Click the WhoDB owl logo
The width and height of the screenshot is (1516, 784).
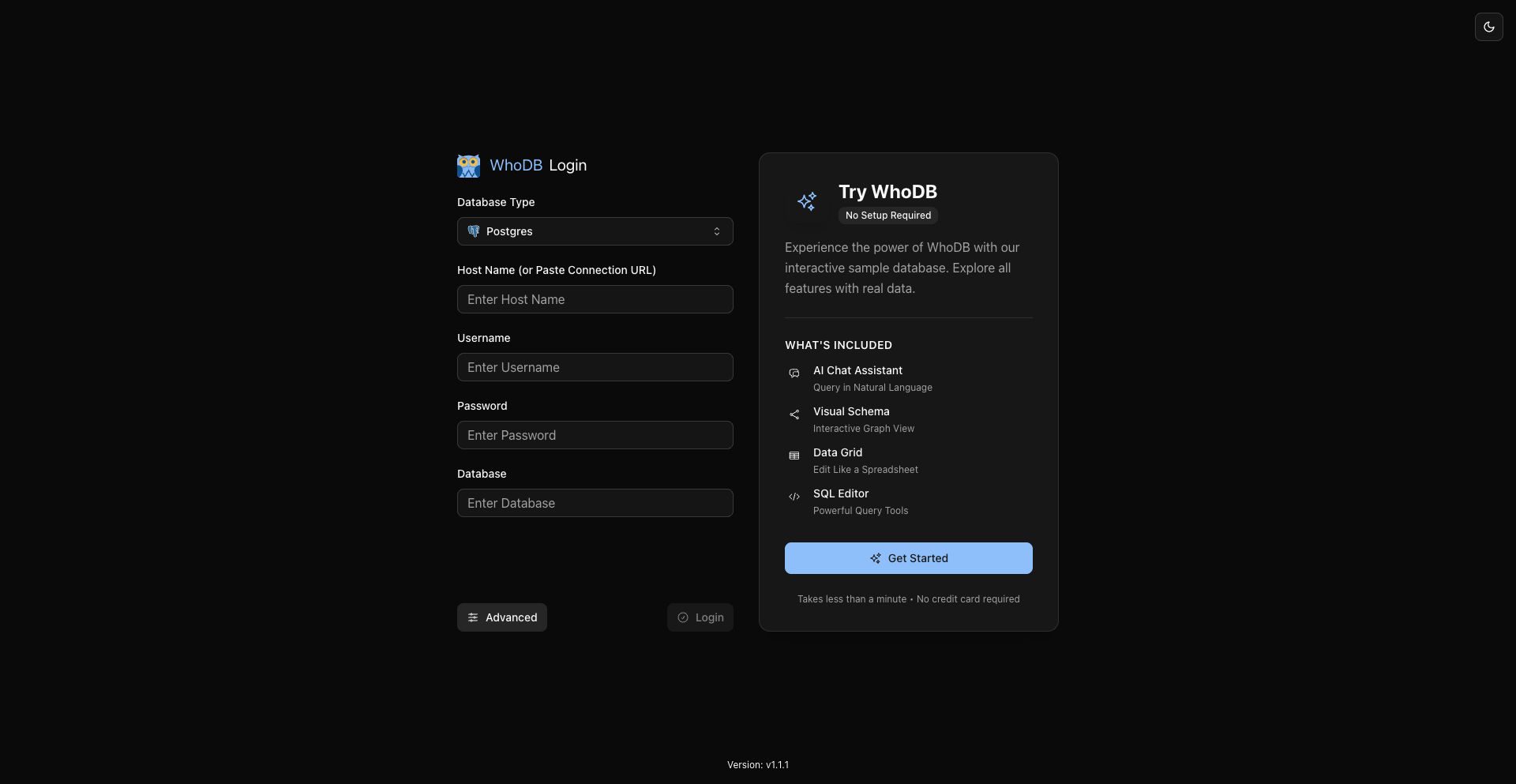pos(467,165)
